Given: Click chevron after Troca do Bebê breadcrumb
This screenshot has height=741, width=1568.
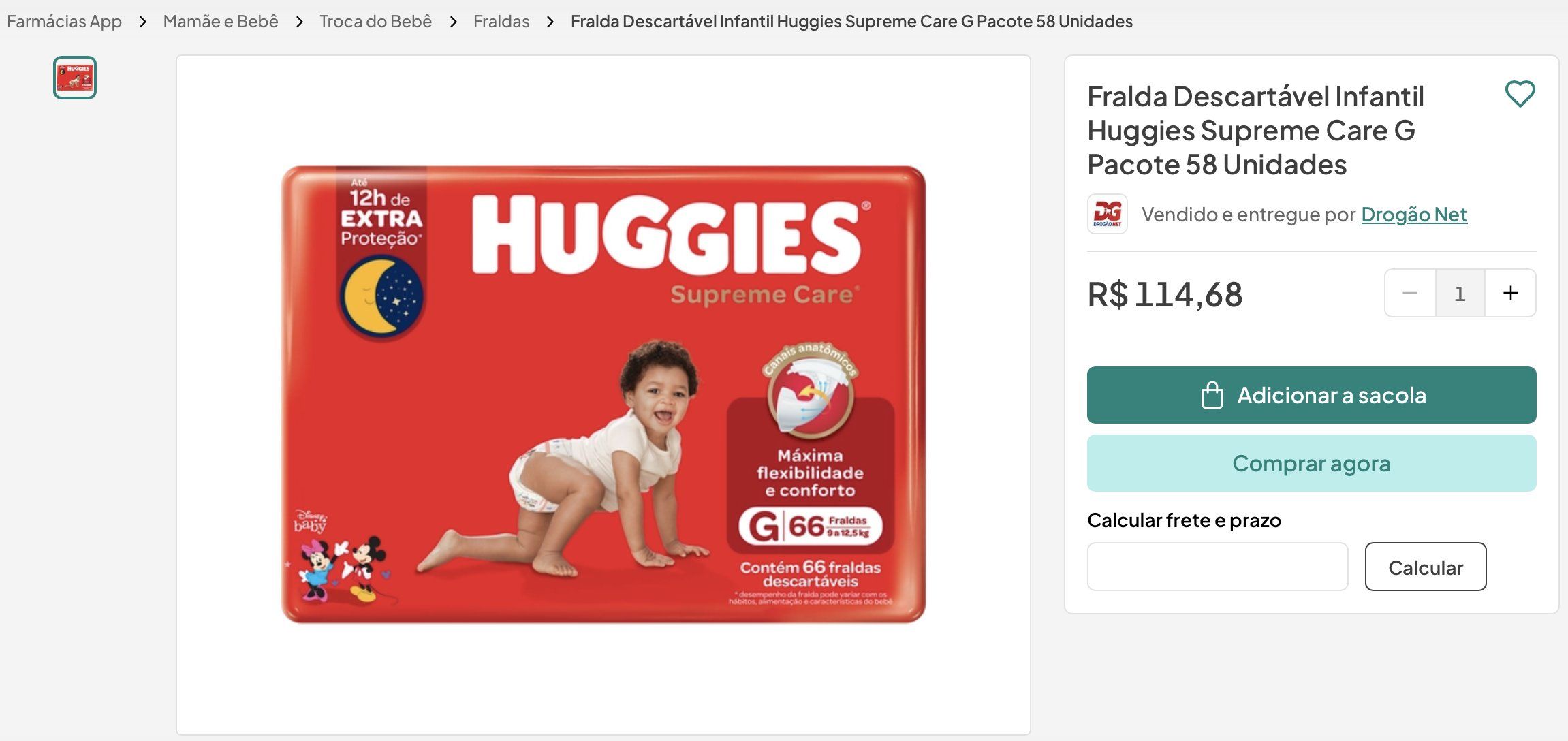Looking at the screenshot, I should click(x=453, y=22).
